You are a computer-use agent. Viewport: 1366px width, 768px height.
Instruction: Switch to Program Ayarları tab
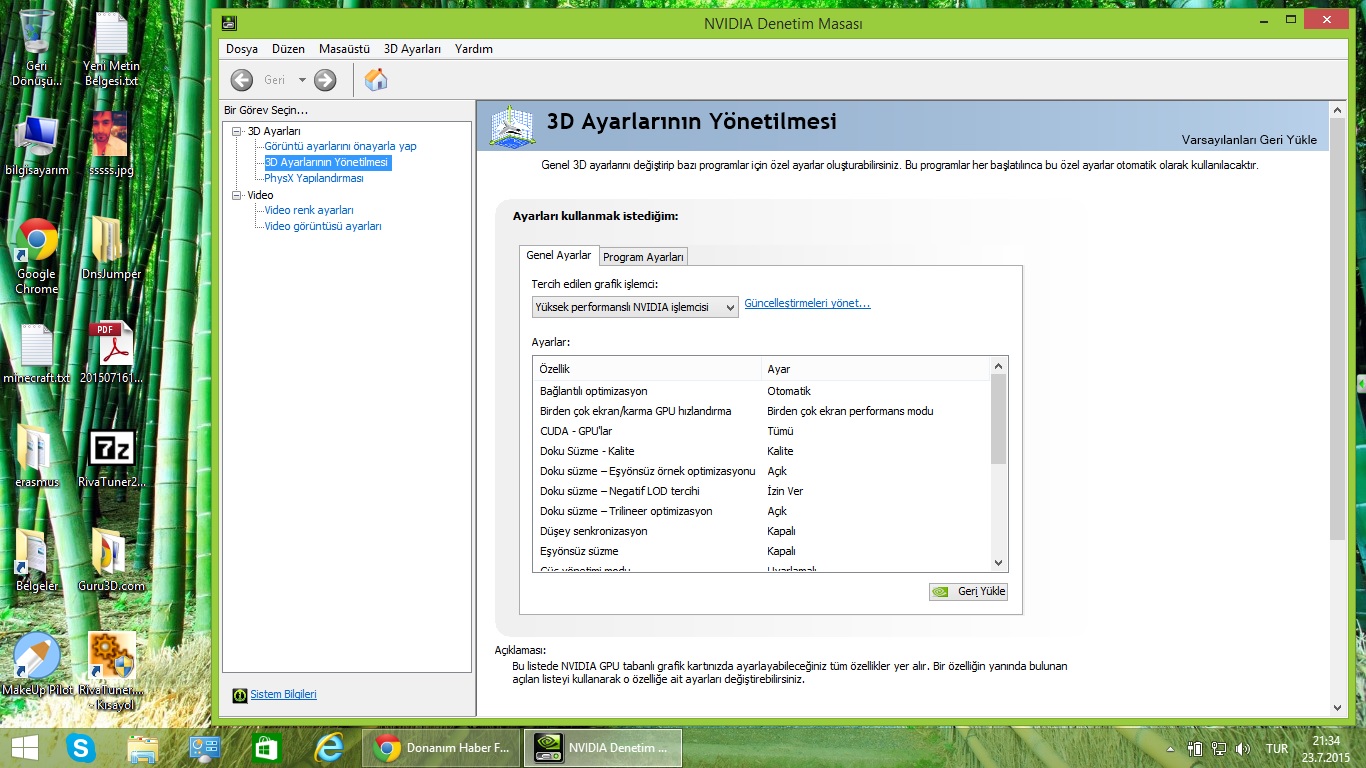click(x=643, y=257)
